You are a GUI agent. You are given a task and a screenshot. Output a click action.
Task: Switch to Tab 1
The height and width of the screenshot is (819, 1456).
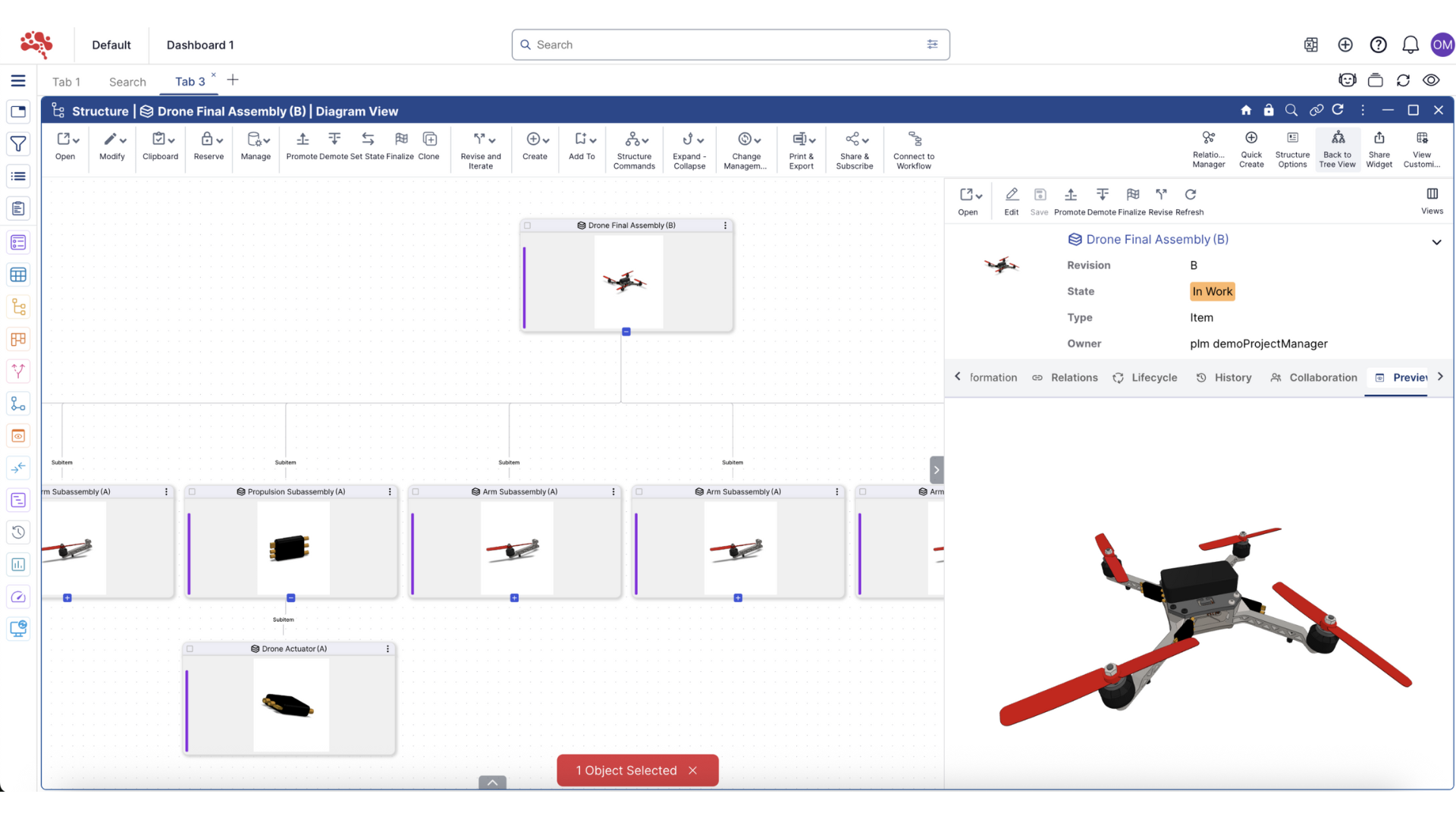click(x=67, y=81)
